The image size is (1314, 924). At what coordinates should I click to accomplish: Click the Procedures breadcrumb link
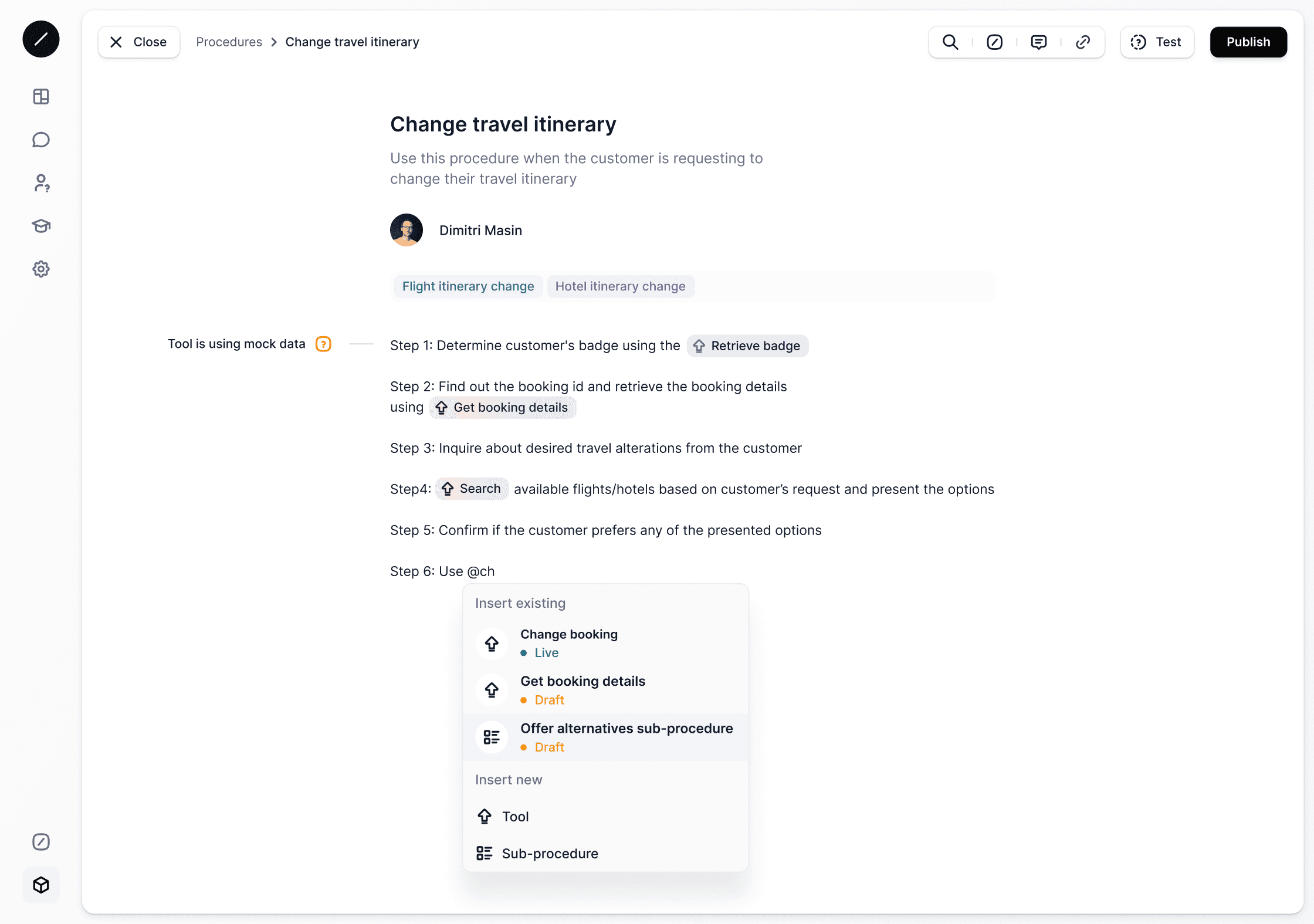(229, 42)
